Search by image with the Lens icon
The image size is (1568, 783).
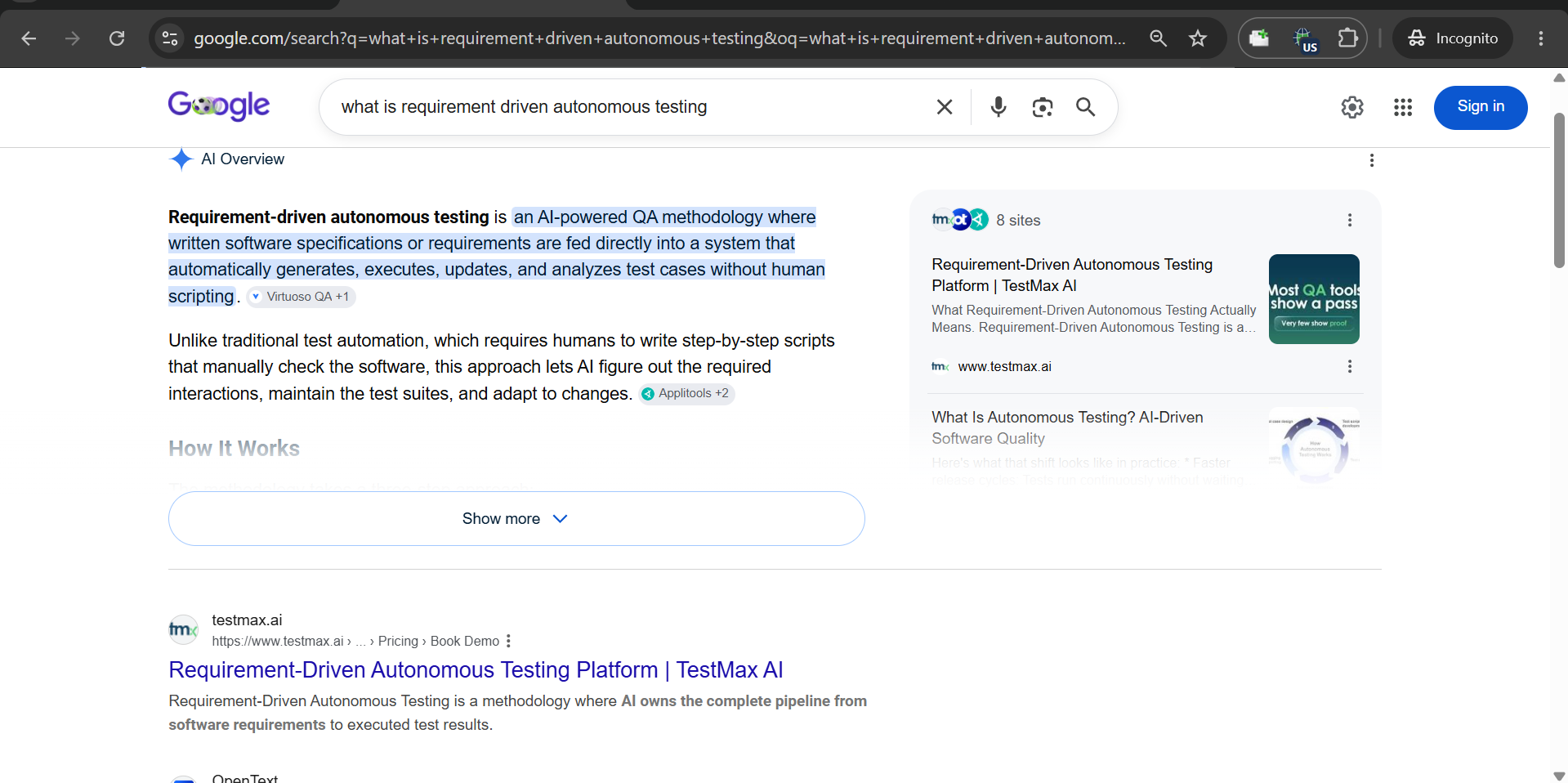click(1043, 107)
